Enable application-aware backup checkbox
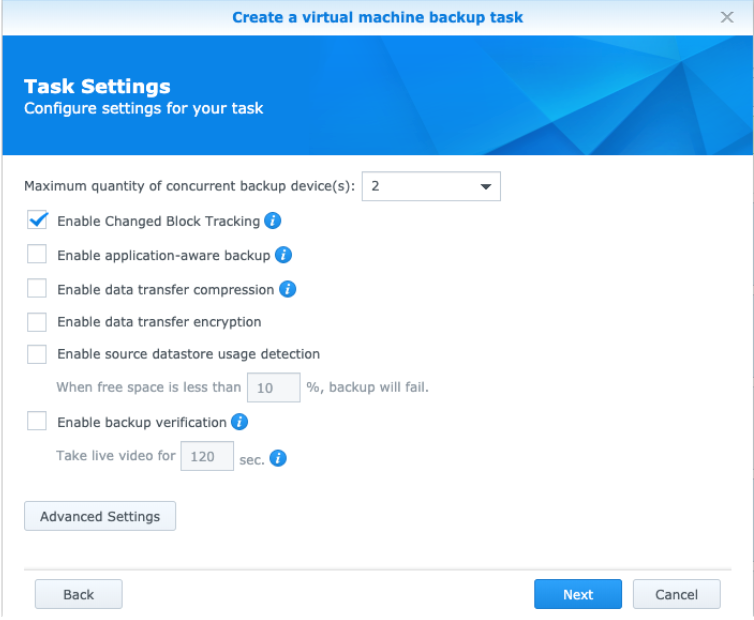The image size is (754, 620). (x=37, y=254)
